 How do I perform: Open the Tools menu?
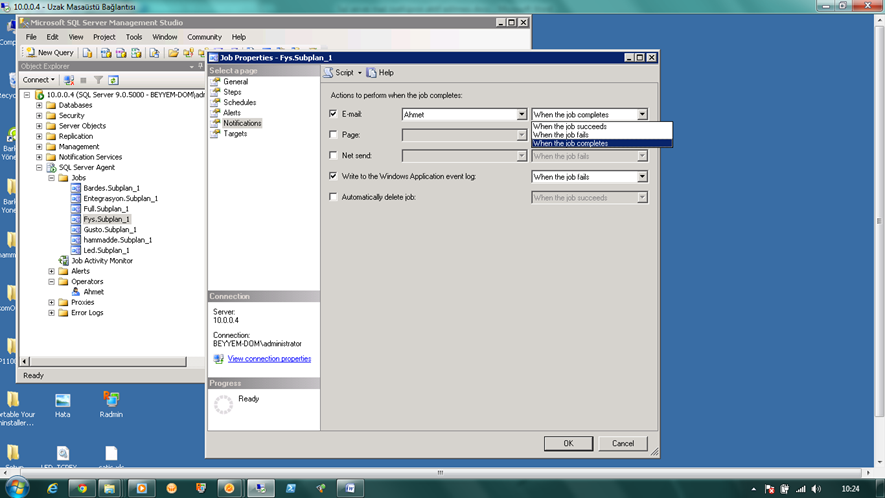click(134, 37)
